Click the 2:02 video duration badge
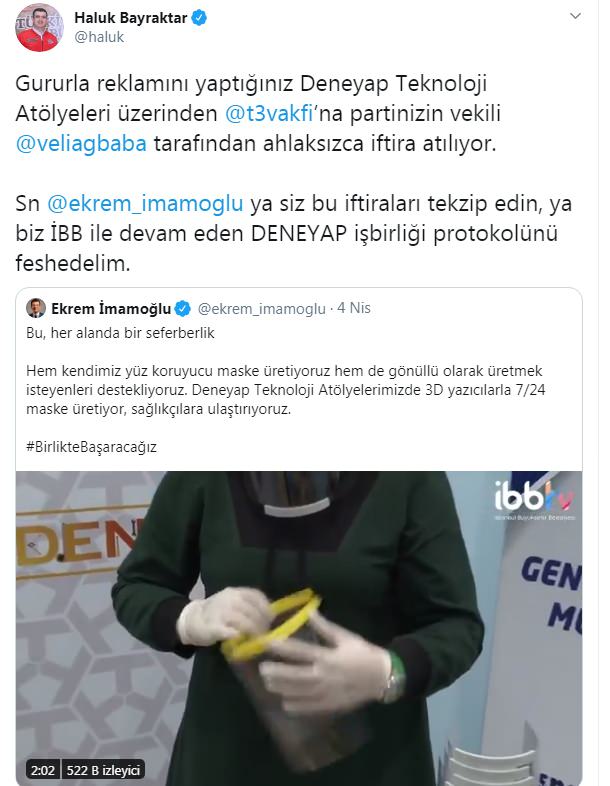610x786 pixels. click(43, 770)
